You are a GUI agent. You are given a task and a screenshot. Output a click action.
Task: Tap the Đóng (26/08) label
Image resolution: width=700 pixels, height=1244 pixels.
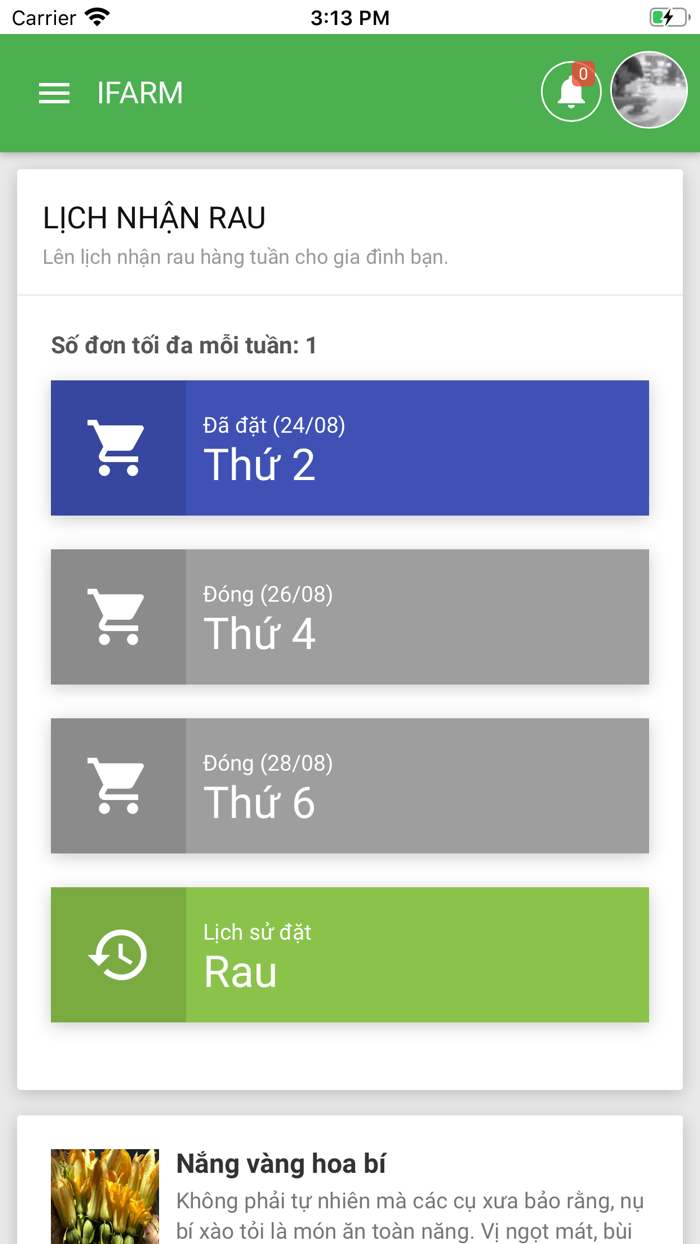point(268,594)
